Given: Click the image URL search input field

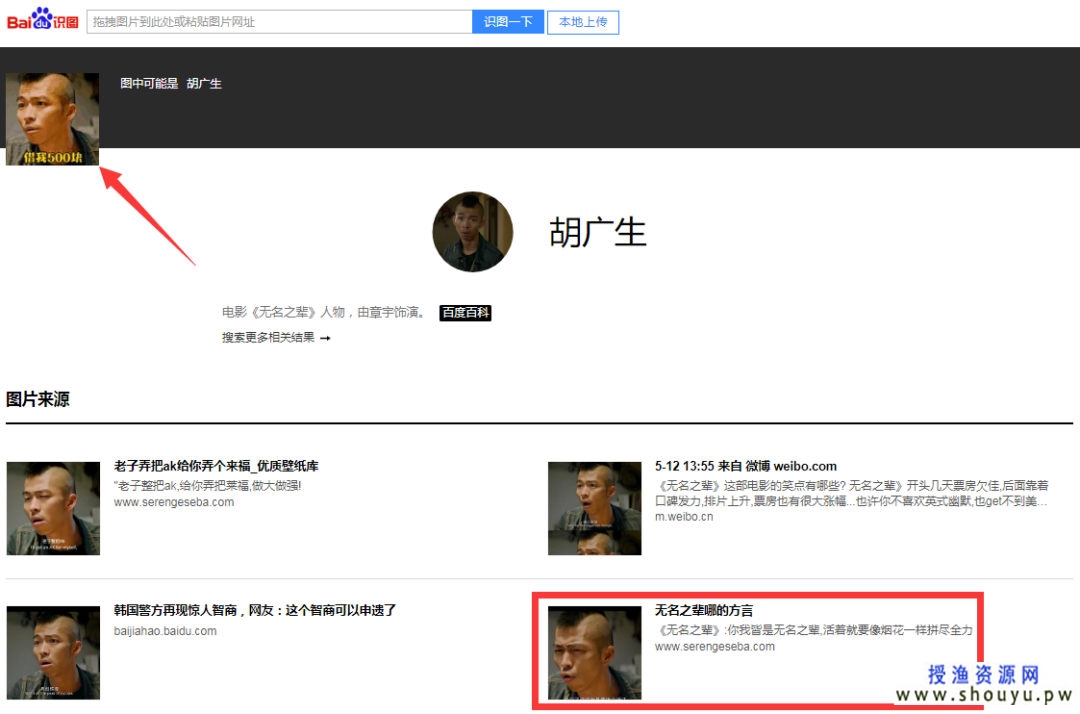Looking at the screenshot, I should pyautogui.click(x=278, y=21).
